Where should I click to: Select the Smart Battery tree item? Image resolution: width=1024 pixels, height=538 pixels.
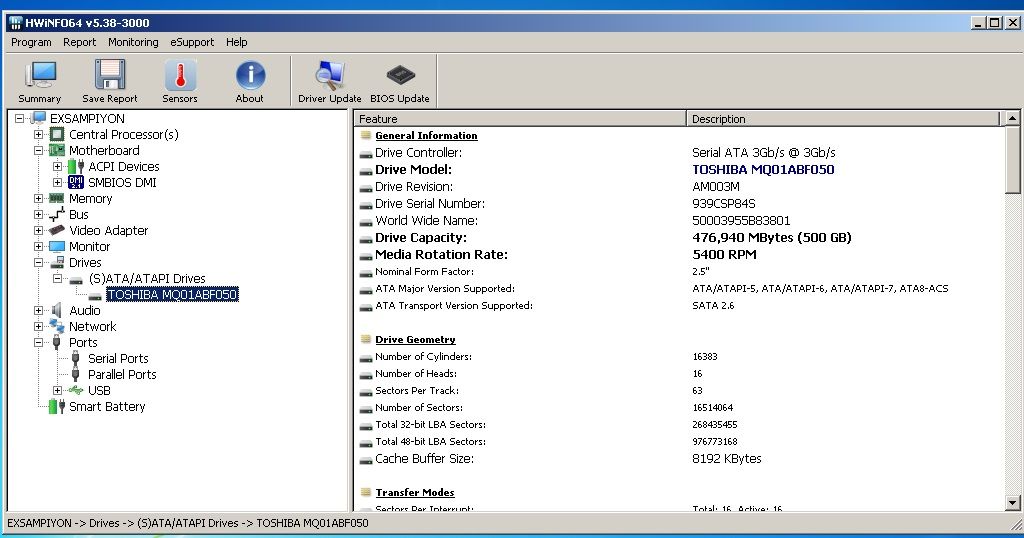click(x=107, y=406)
